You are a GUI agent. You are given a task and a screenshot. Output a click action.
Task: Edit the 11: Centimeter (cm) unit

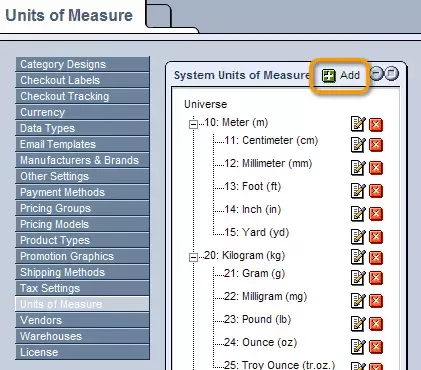click(x=358, y=144)
